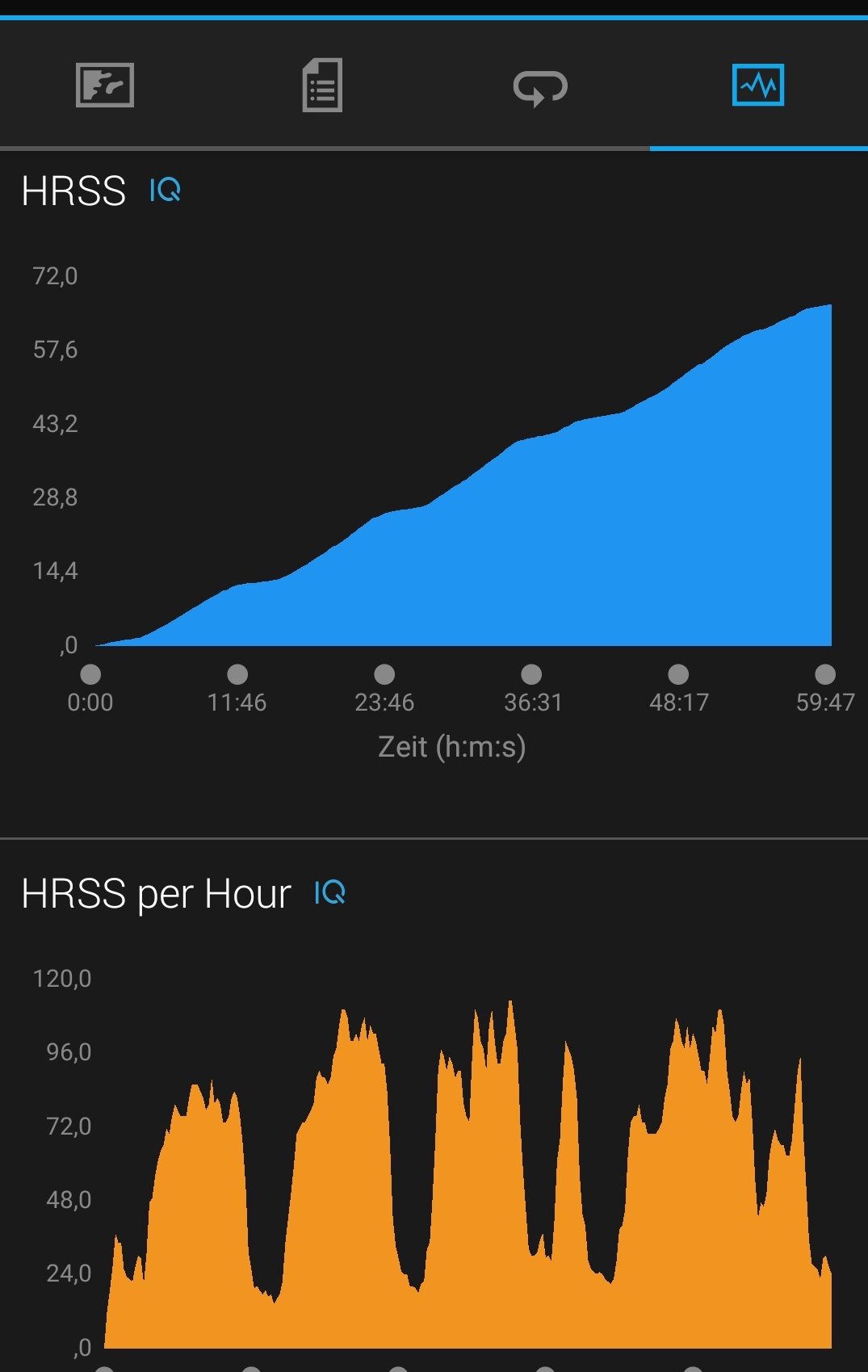This screenshot has width=868, height=1372.
Task: Tap the Zeit (h:m:s) axis label
Action: pyautogui.click(x=451, y=747)
